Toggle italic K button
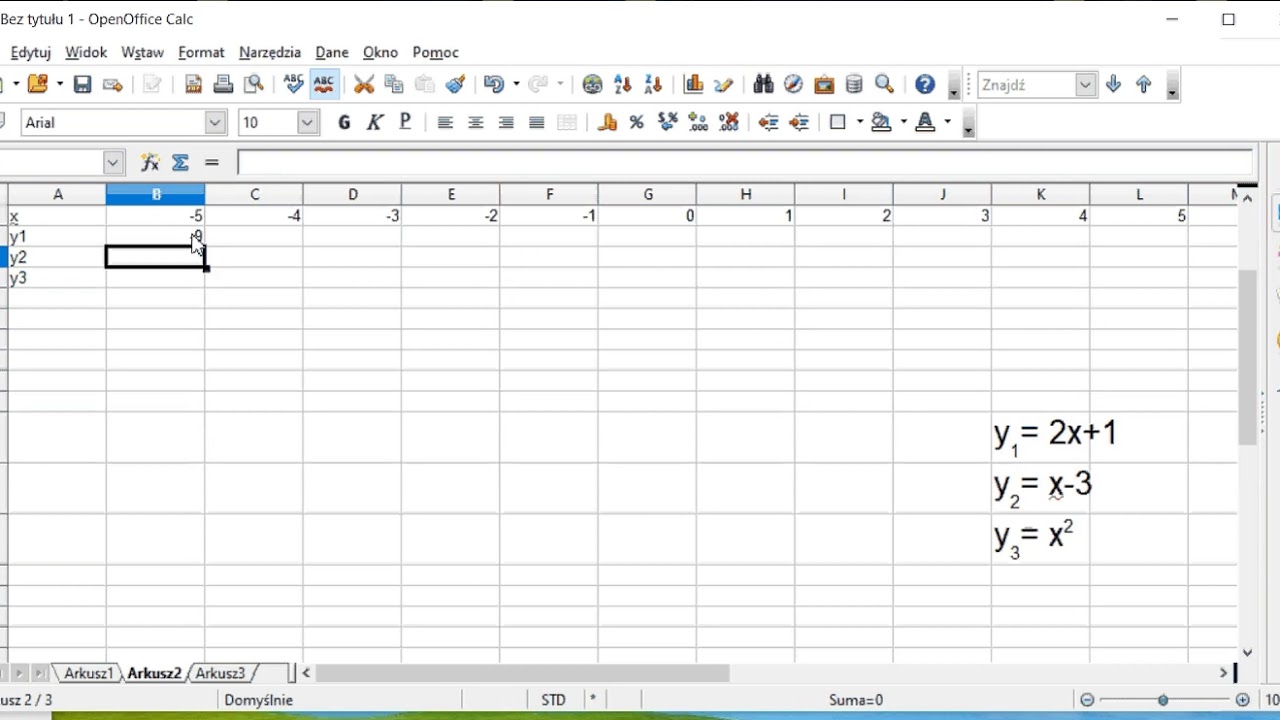 [x=375, y=123]
